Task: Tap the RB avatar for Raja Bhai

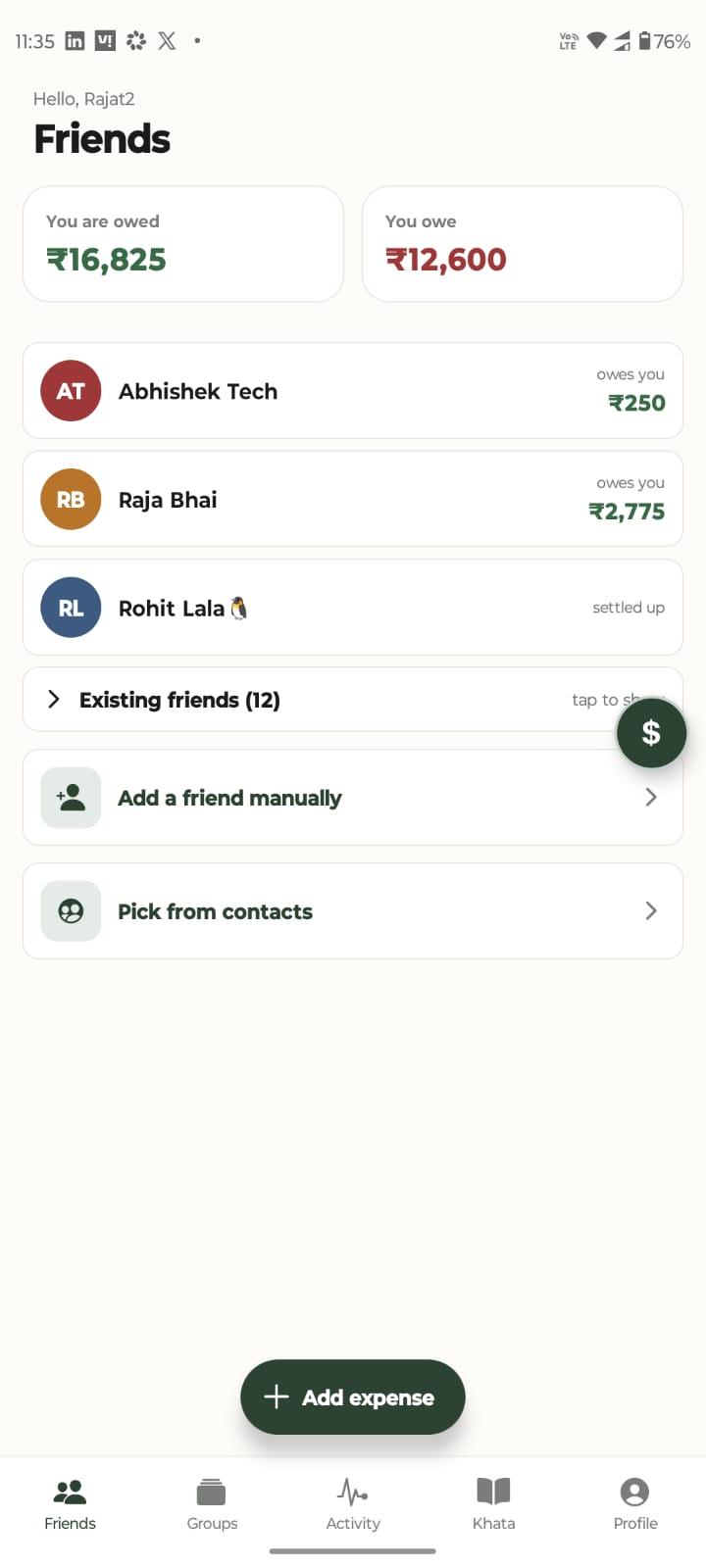Action: pyautogui.click(x=71, y=500)
